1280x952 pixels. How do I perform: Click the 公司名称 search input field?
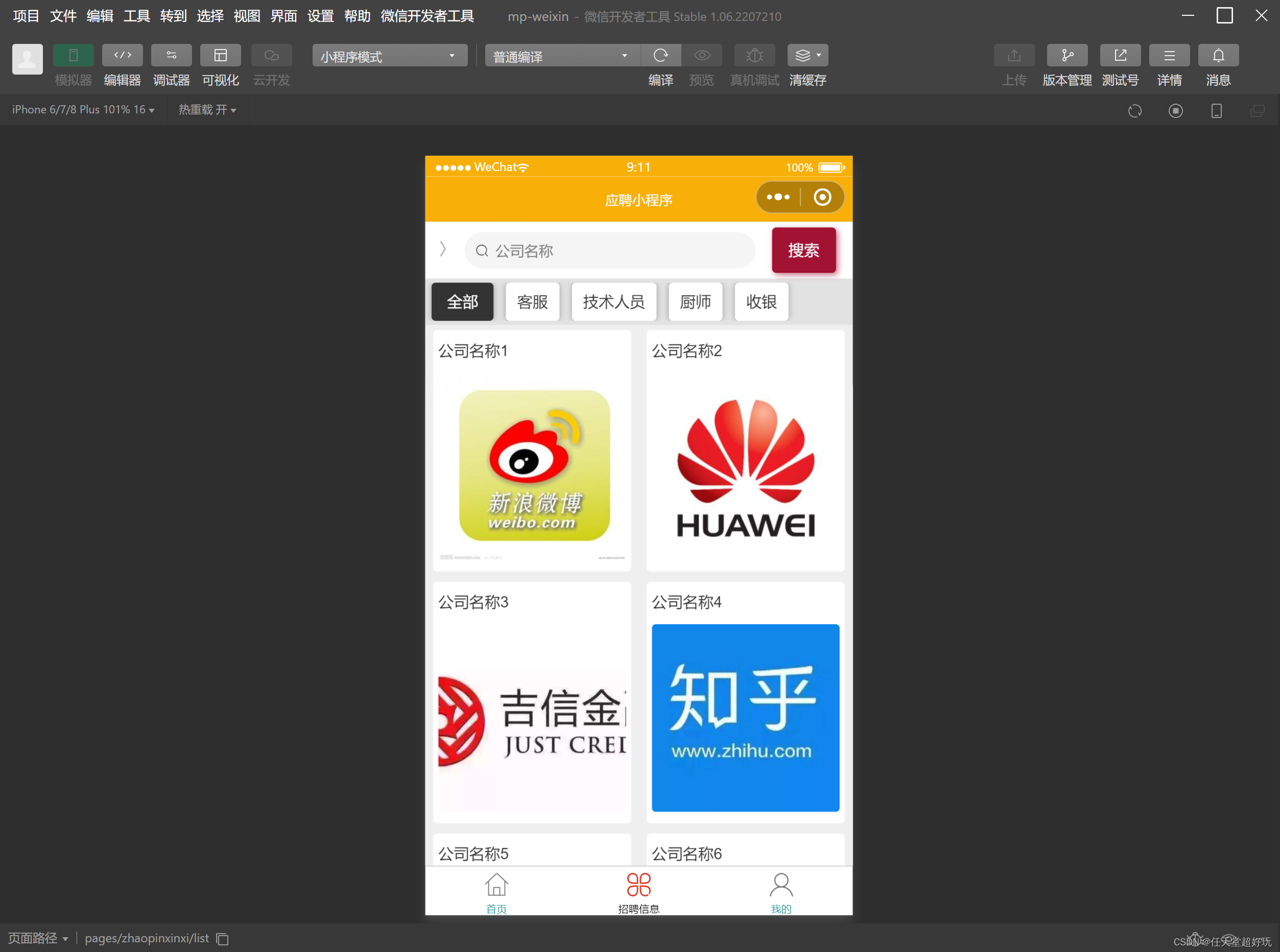[x=610, y=250]
